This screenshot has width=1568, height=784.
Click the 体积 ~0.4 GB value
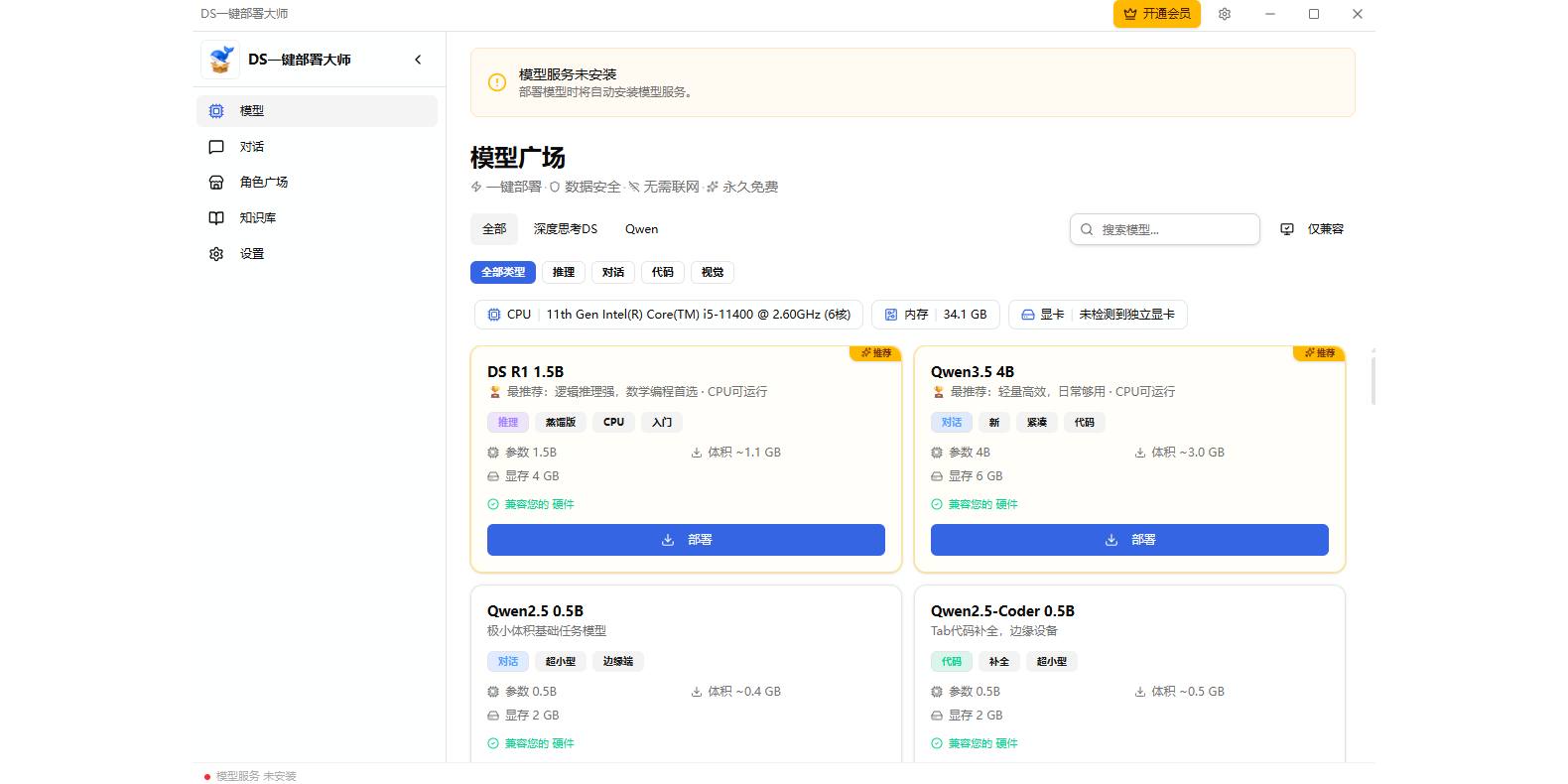[x=744, y=692]
